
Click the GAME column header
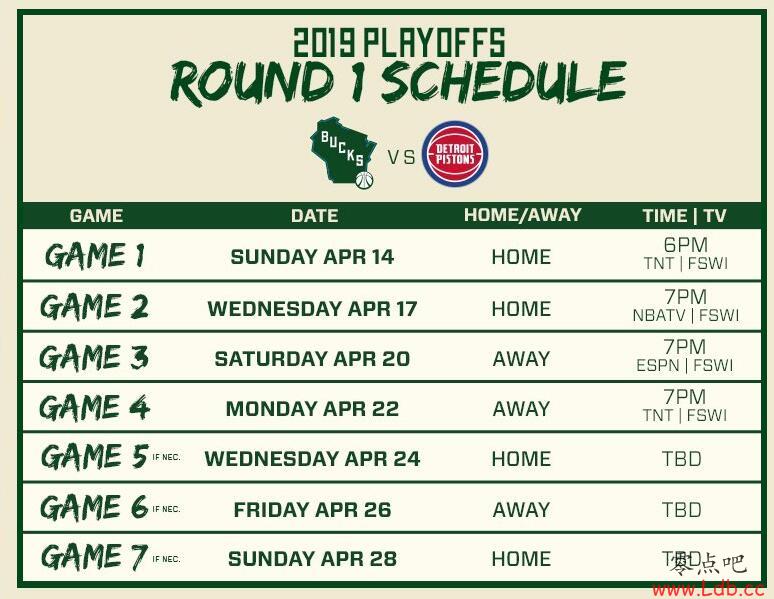96,216
